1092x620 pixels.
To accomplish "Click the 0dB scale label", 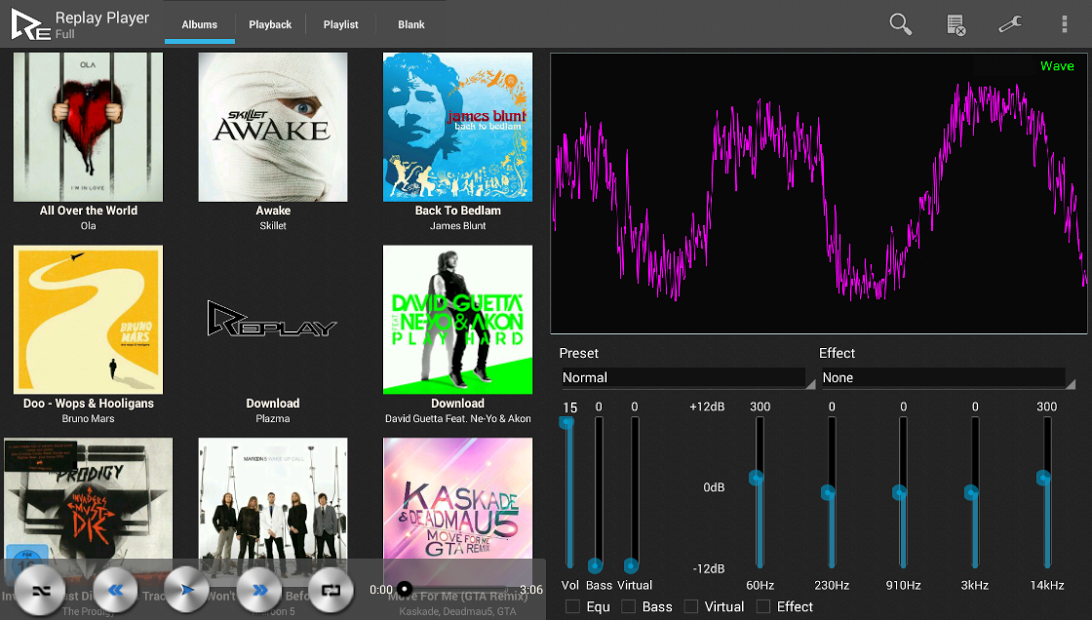I will (x=714, y=488).
